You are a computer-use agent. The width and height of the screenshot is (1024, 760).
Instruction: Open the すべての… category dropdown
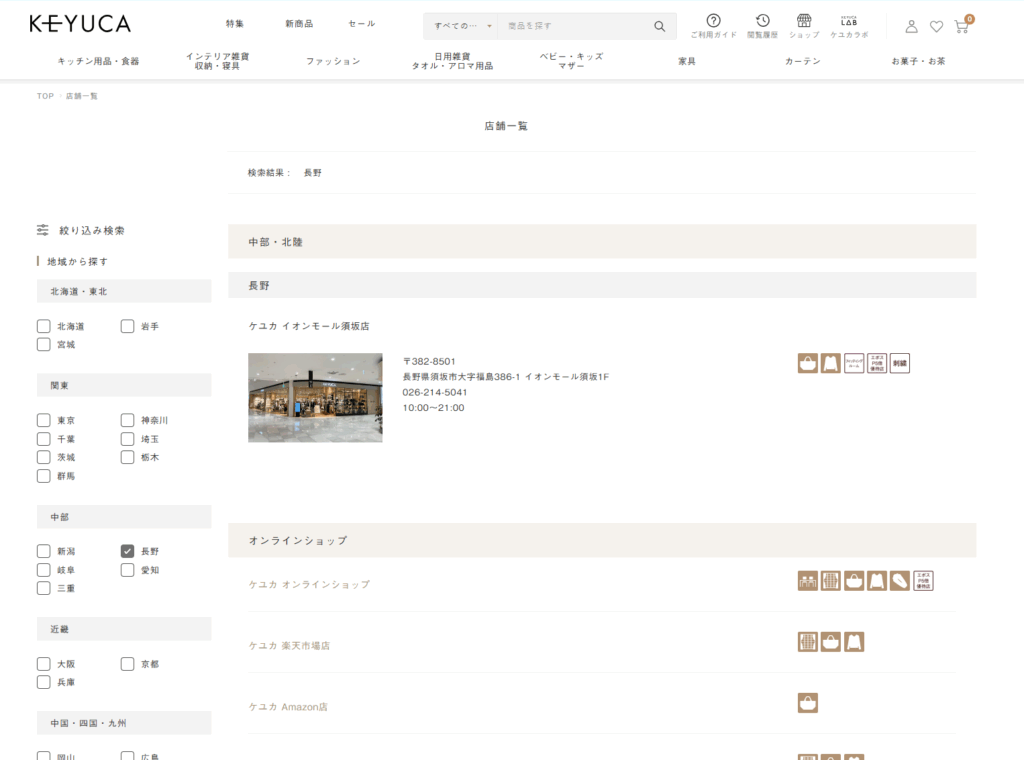[x=460, y=25]
